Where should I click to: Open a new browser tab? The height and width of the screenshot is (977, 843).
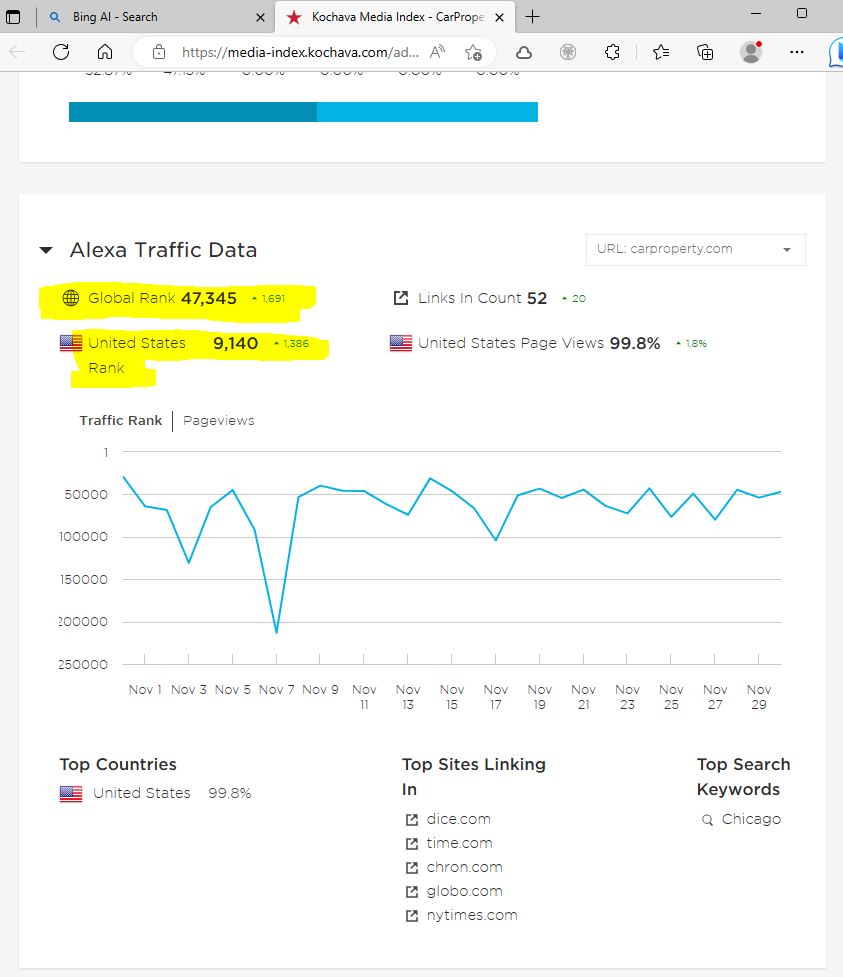[532, 17]
